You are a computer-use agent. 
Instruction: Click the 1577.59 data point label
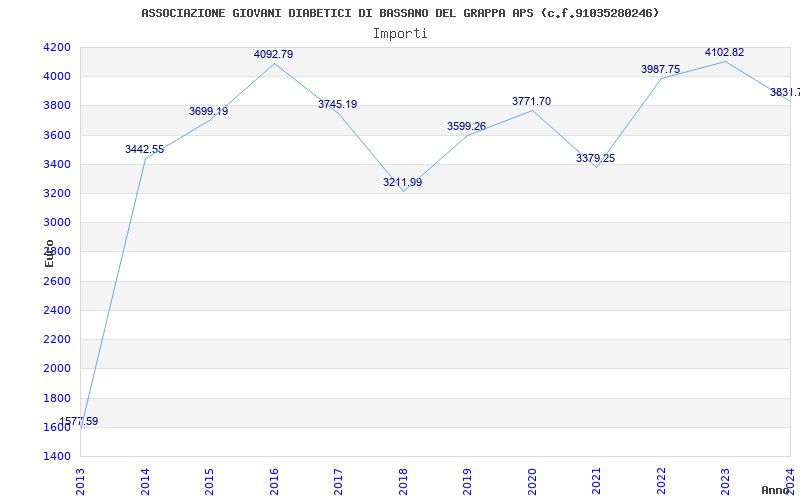coord(79,422)
